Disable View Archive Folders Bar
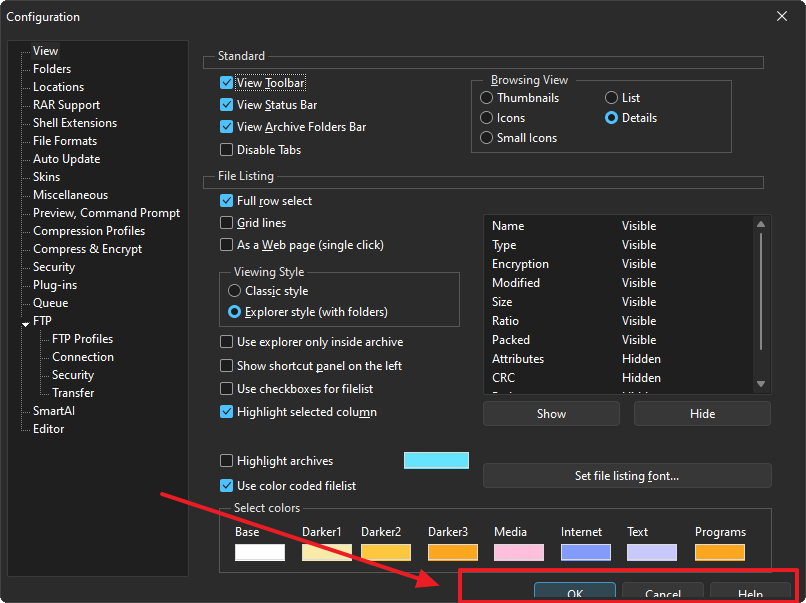The image size is (806, 603). pyautogui.click(x=226, y=127)
